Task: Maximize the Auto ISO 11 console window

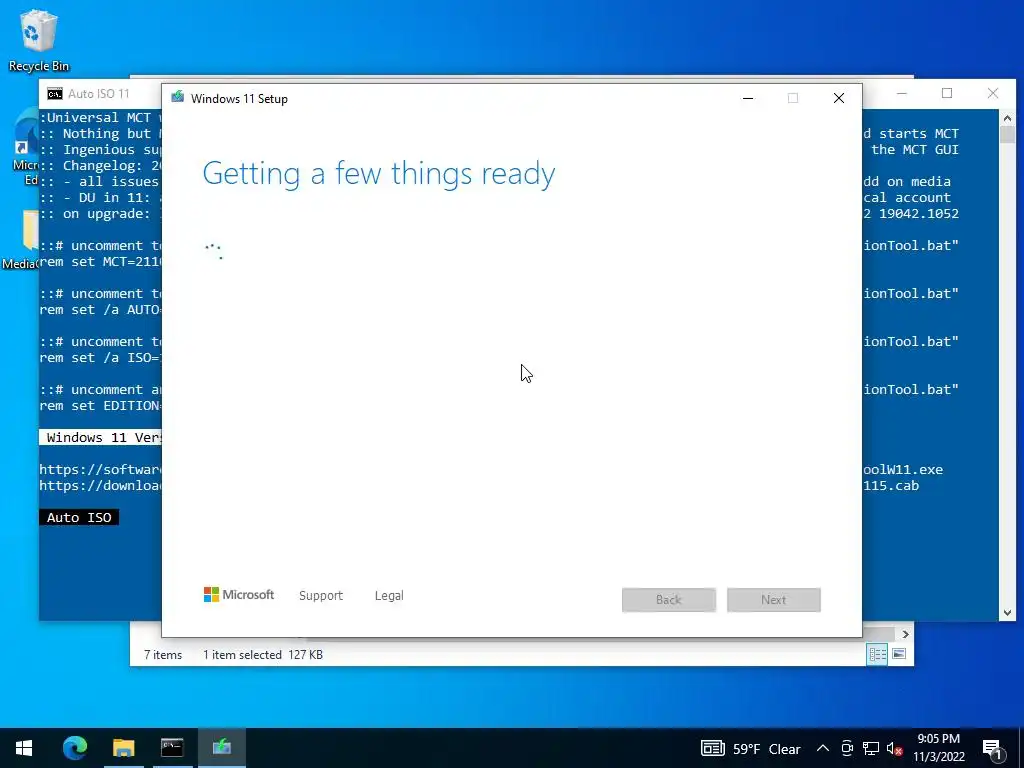Action: pyautogui.click(x=947, y=93)
